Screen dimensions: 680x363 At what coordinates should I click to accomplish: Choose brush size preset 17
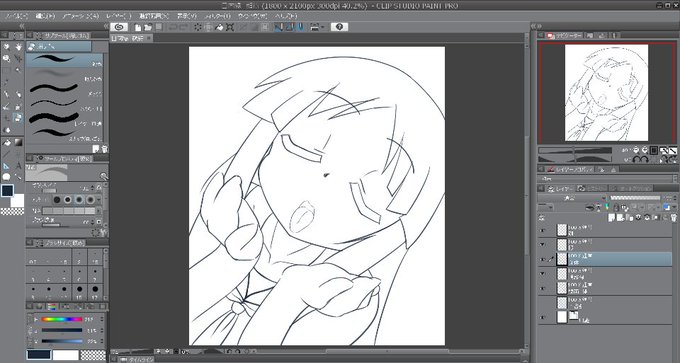coord(95,291)
